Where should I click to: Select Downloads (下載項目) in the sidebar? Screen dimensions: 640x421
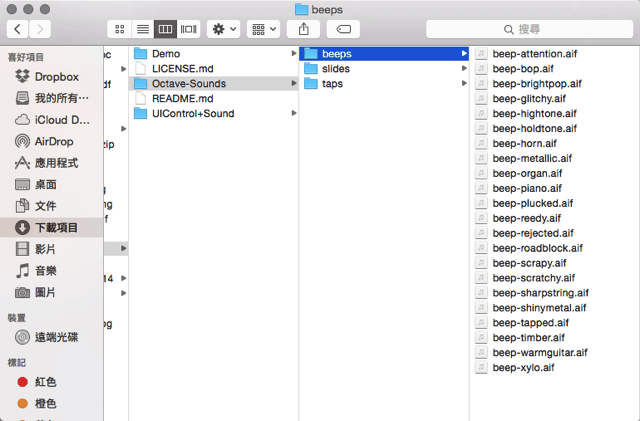pos(51,227)
